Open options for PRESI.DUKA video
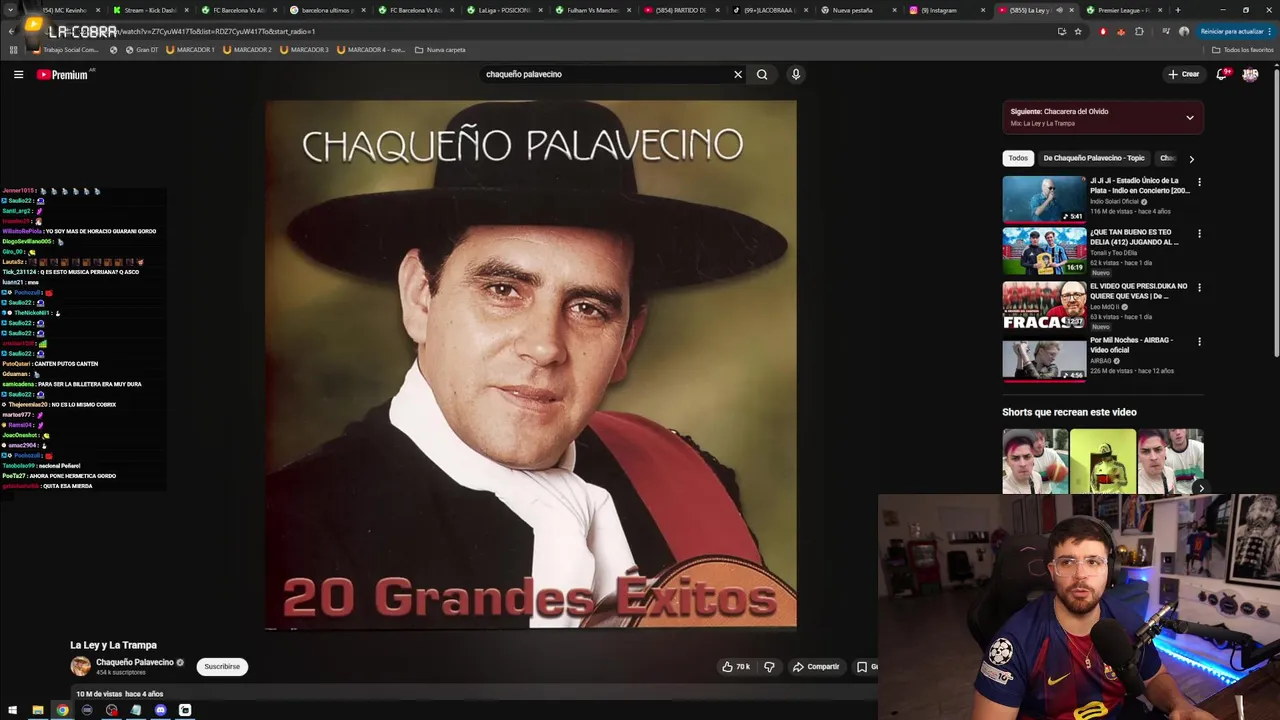Viewport: 1280px width, 720px height. 1199,288
